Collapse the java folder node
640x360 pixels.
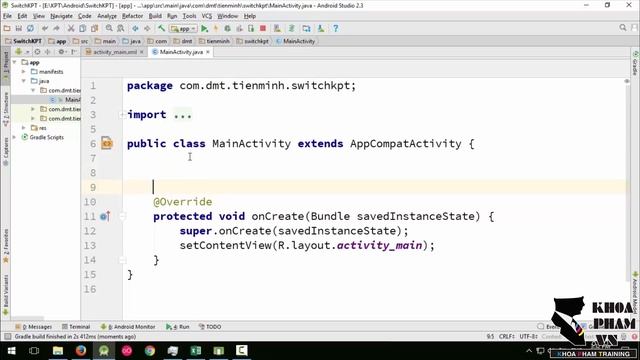[24, 81]
